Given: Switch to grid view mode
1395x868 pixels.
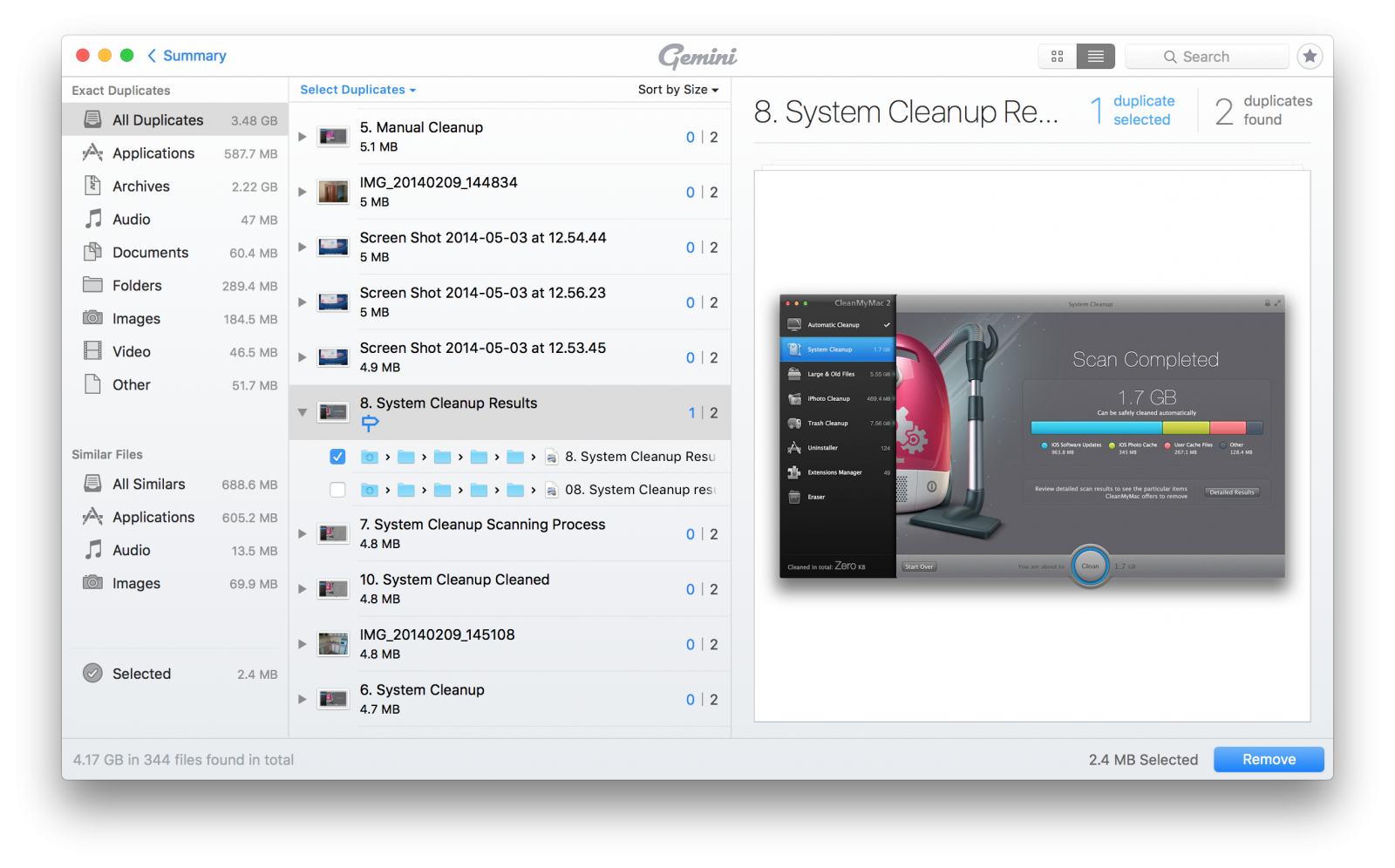Looking at the screenshot, I should pos(1058,56).
